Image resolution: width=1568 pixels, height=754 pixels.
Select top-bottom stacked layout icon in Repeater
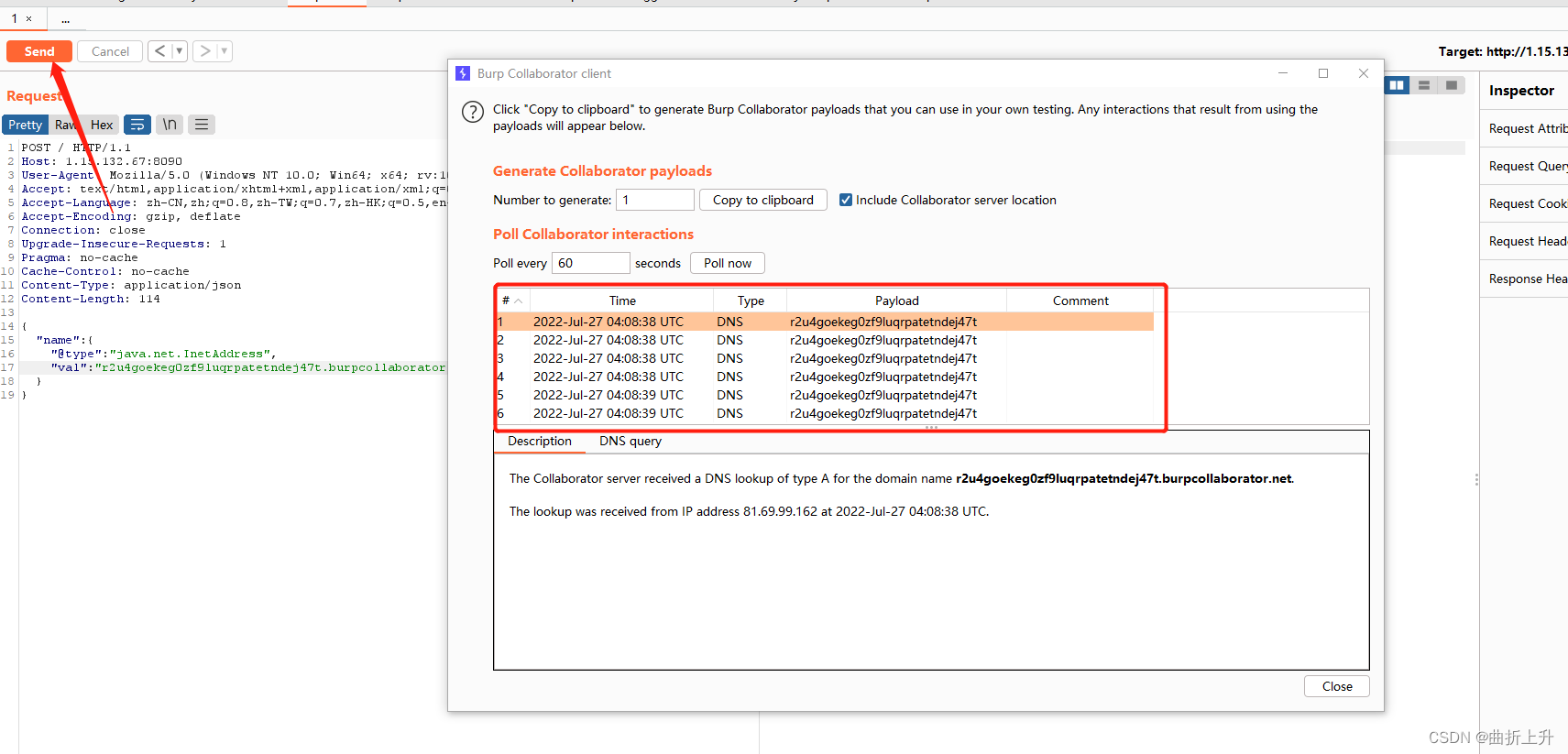click(x=1424, y=85)
